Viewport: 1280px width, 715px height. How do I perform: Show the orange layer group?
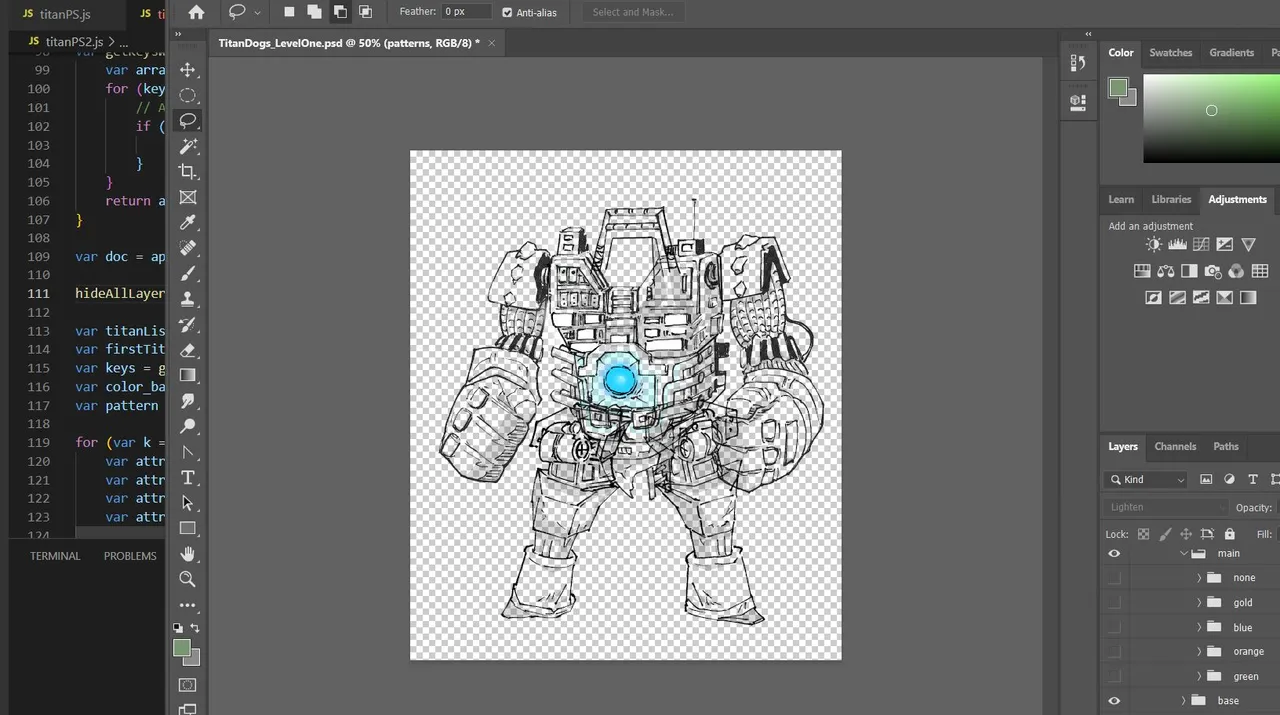(1114, 652)
